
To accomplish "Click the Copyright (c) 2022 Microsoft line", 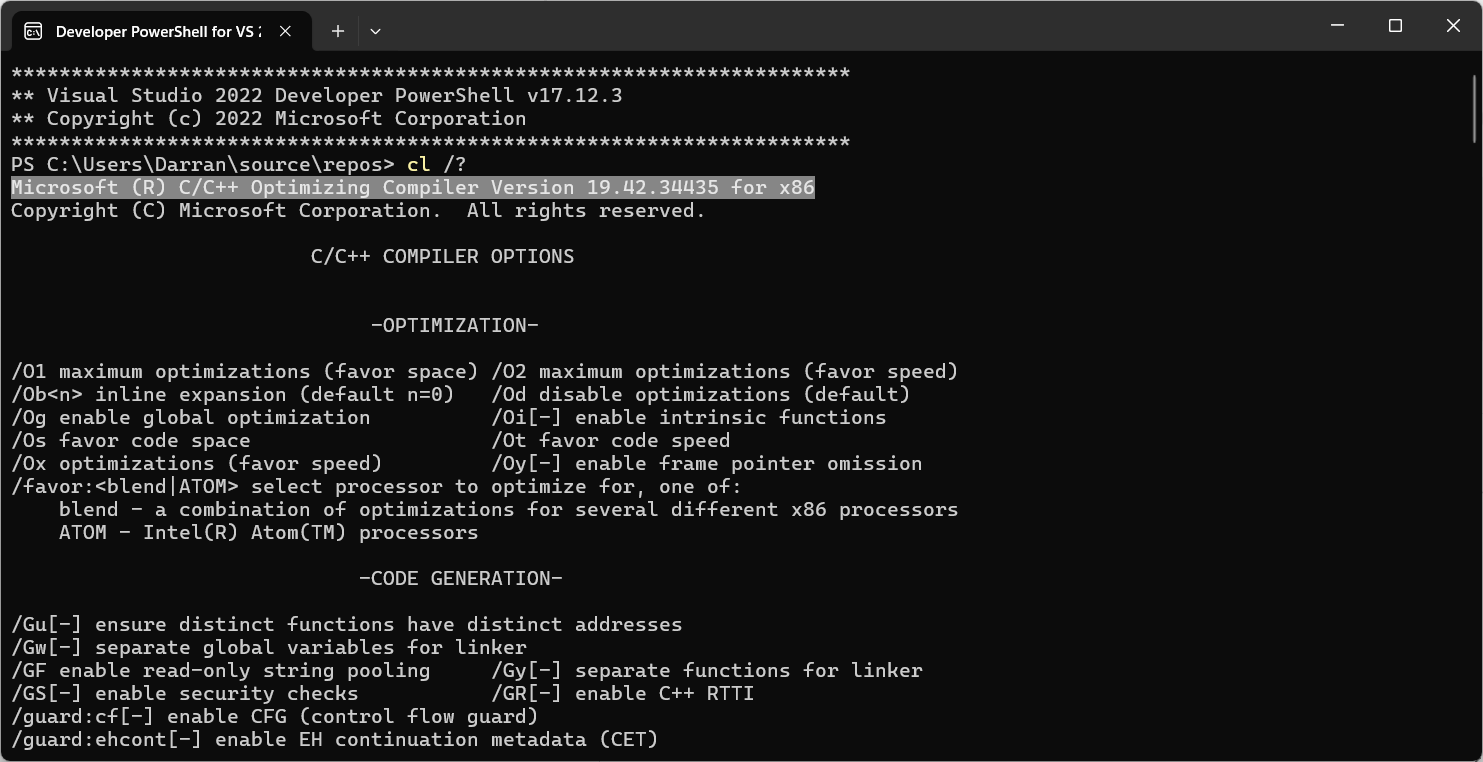I will pyautogui.click(x=269, y=119).
